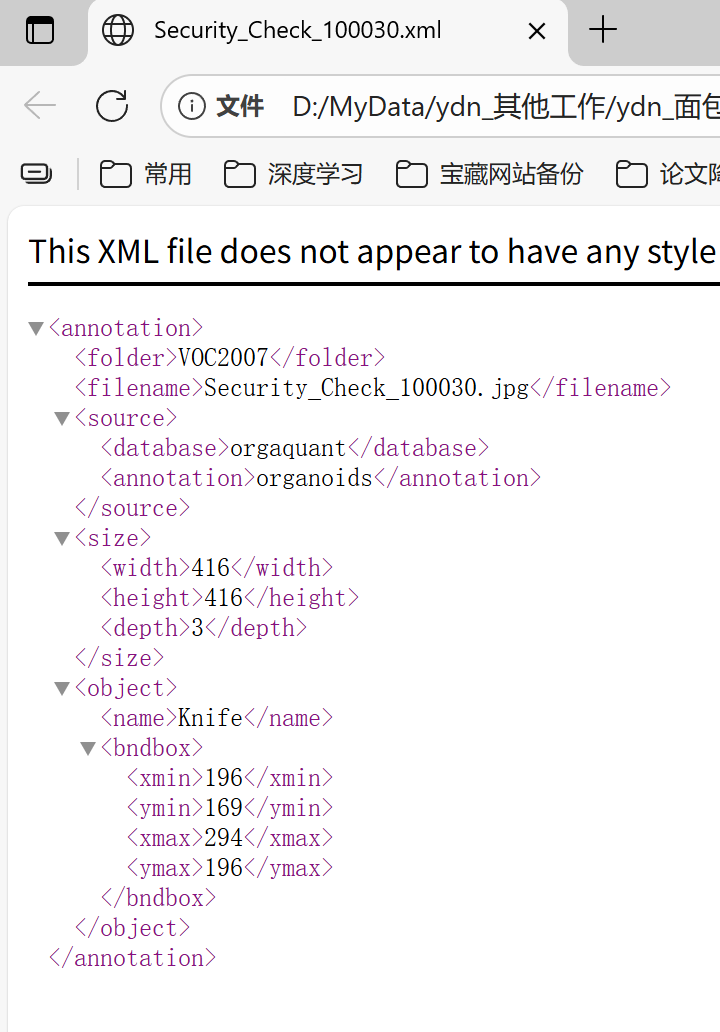Click the width value 416
The height and width of the screenshot is (1032, 720).
click(211, 568)
